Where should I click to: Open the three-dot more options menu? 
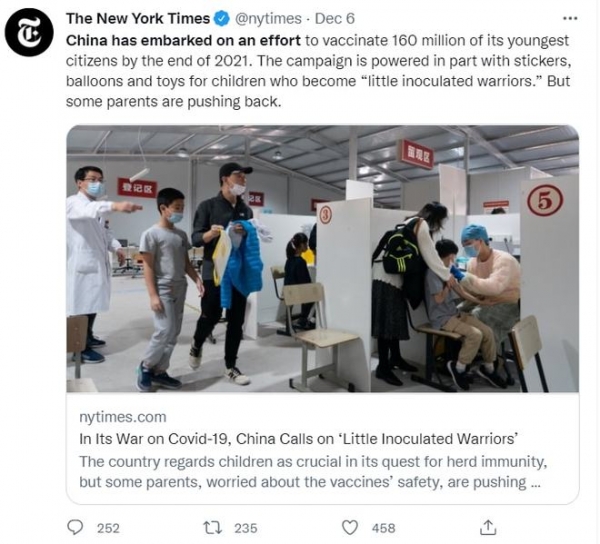[570, 18]
